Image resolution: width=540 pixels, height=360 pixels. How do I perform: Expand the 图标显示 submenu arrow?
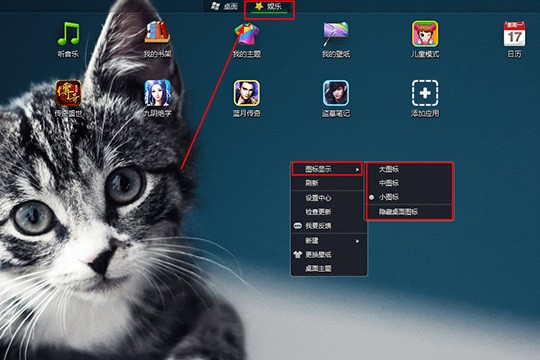point(357,169)
